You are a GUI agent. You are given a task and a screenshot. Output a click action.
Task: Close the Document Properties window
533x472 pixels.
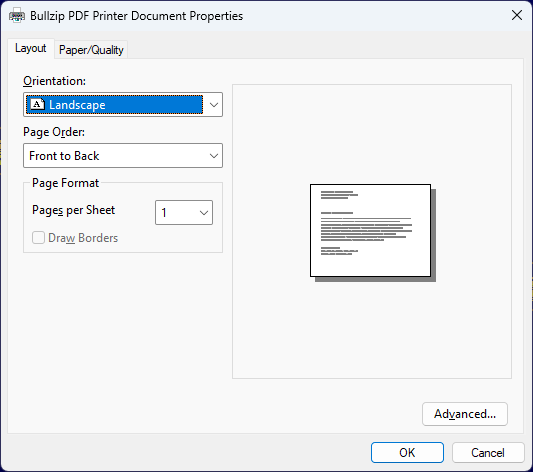517,15
